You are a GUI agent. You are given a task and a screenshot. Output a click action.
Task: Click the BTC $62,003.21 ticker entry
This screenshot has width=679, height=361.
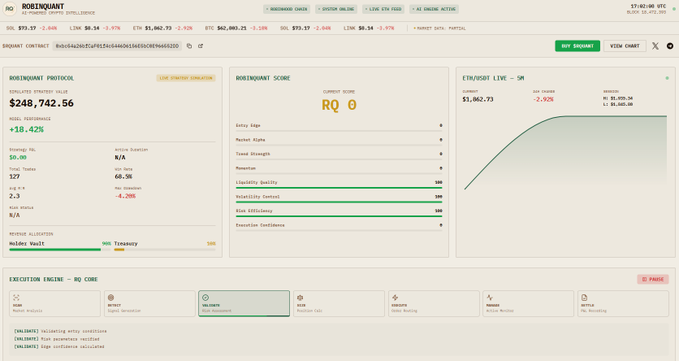tap(236, 28)
